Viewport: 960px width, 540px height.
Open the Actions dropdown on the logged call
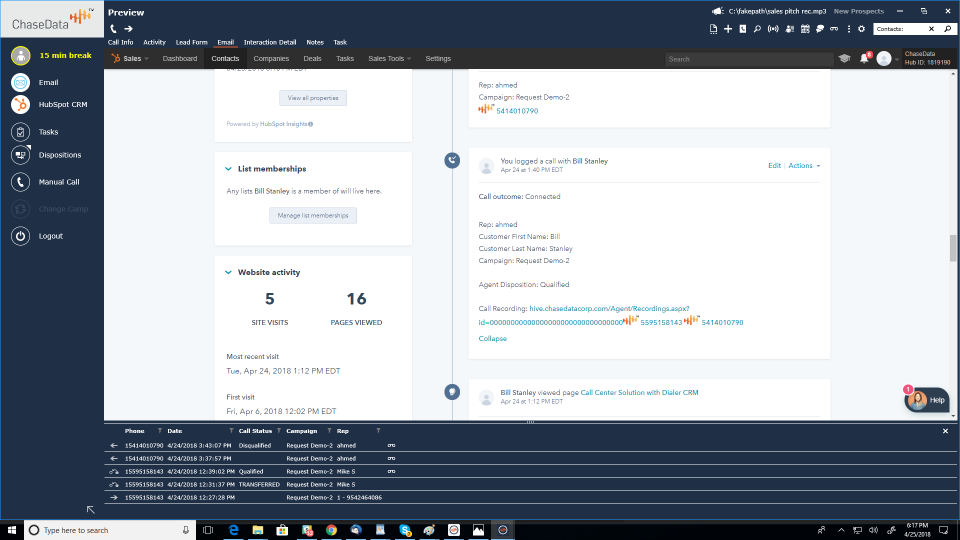[804, 166]
